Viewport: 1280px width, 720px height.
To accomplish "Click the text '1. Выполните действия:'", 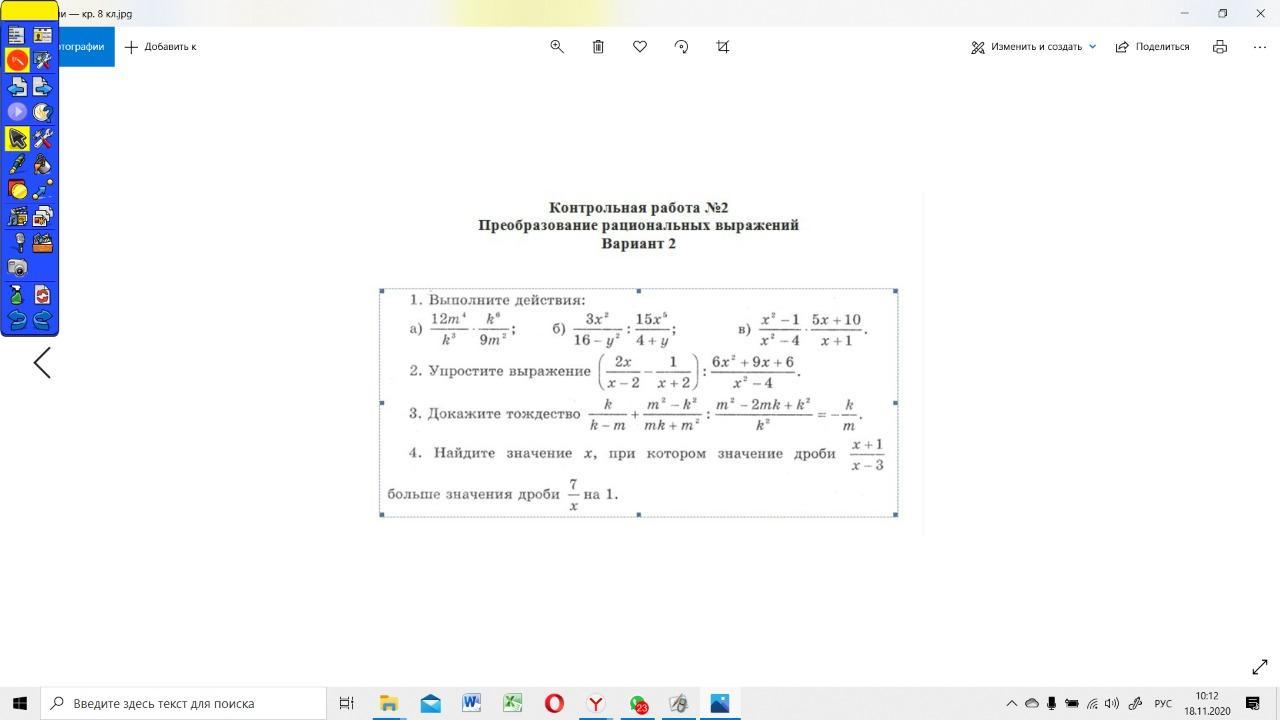I will [497, 299].
